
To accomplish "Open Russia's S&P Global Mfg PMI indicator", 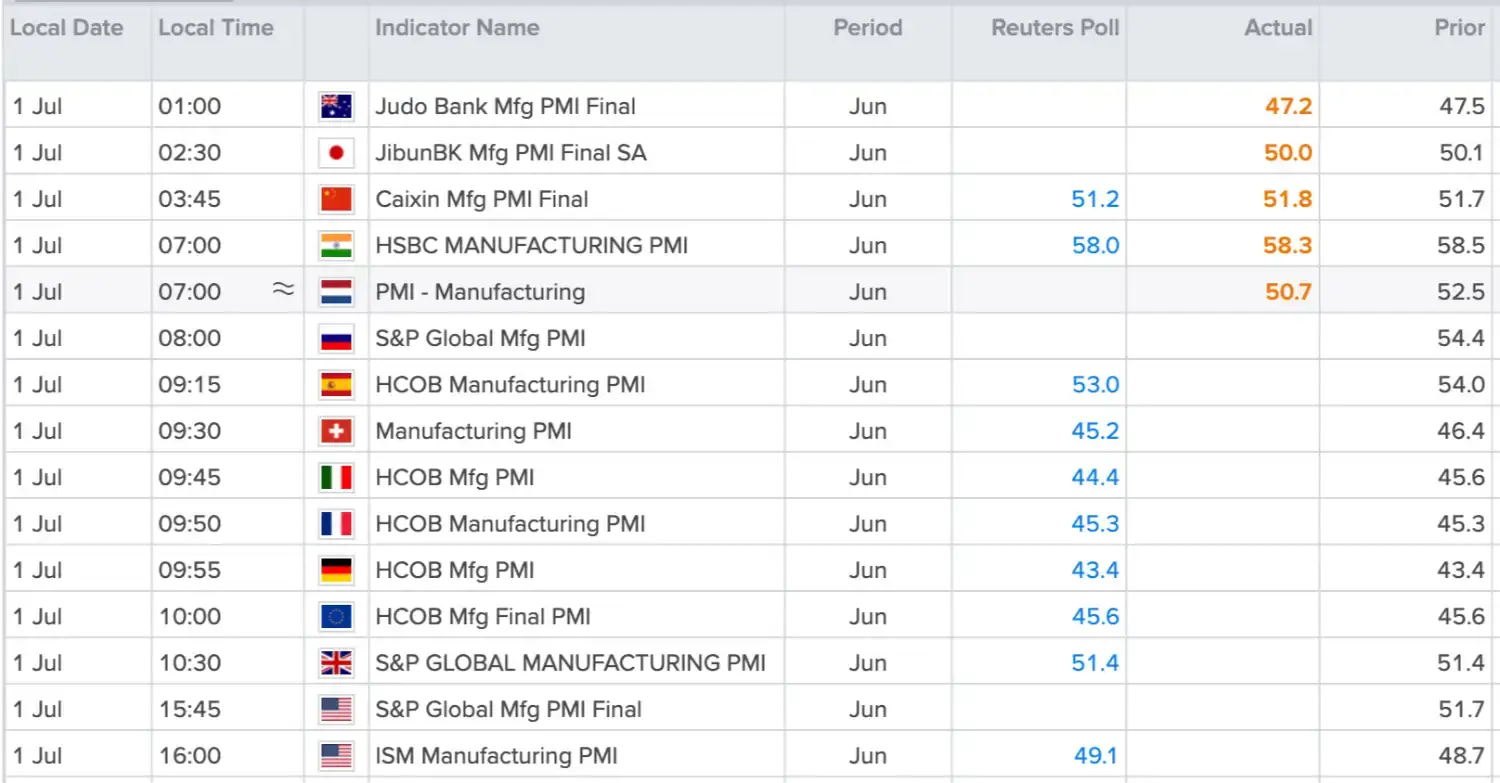I will [480, 338].
